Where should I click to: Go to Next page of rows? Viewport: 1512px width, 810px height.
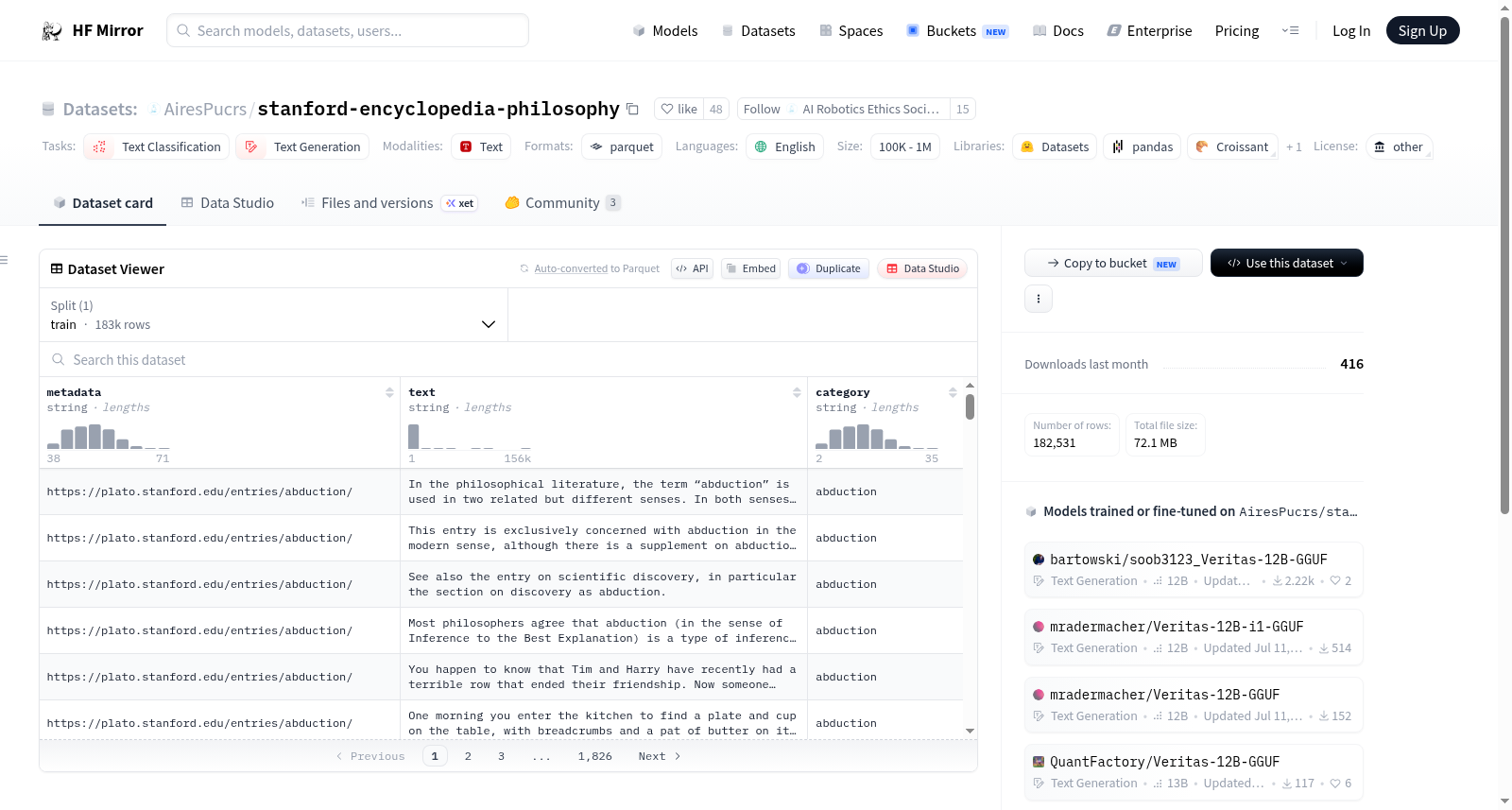tap(659, 756)
